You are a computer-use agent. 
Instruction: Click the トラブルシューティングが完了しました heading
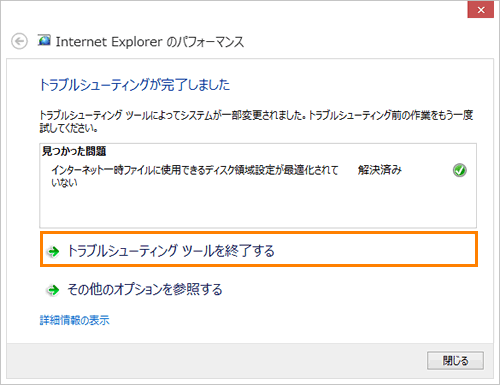click(x=135, y=85)
